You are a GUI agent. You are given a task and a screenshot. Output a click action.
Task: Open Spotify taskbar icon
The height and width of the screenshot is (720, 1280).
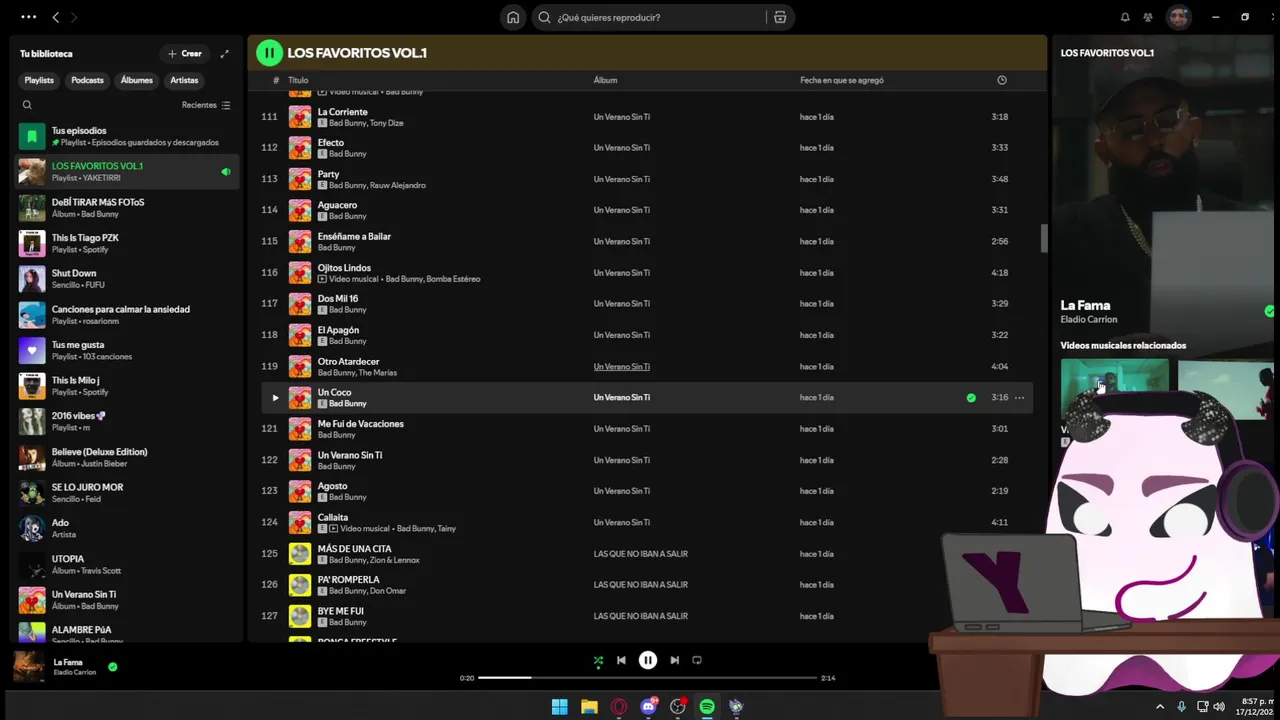[x=707, y=707]
